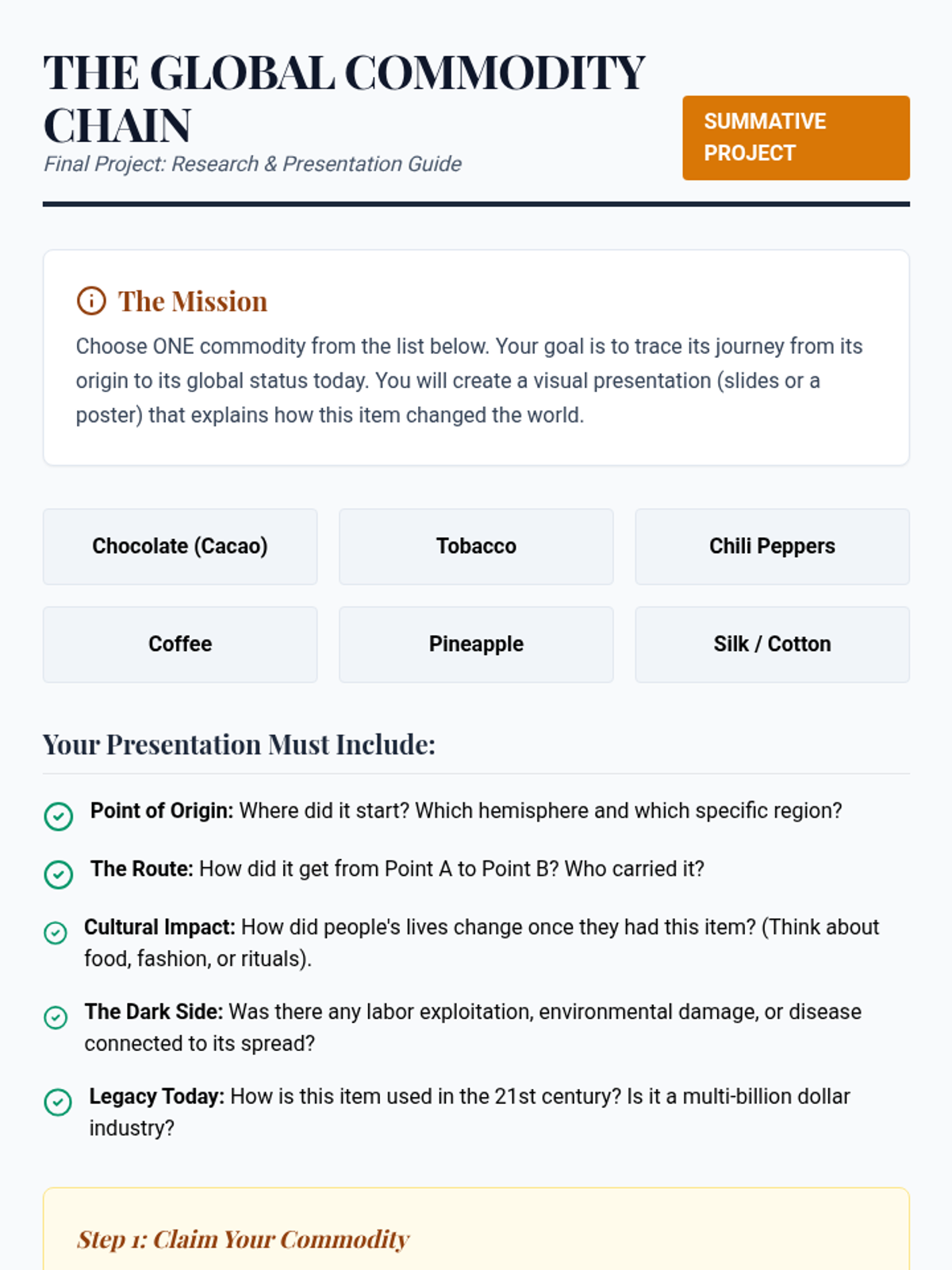Pick the Silk / Cotton commodity card
This screenshot has width=952, height=1270.
click(x=772, y=644)
